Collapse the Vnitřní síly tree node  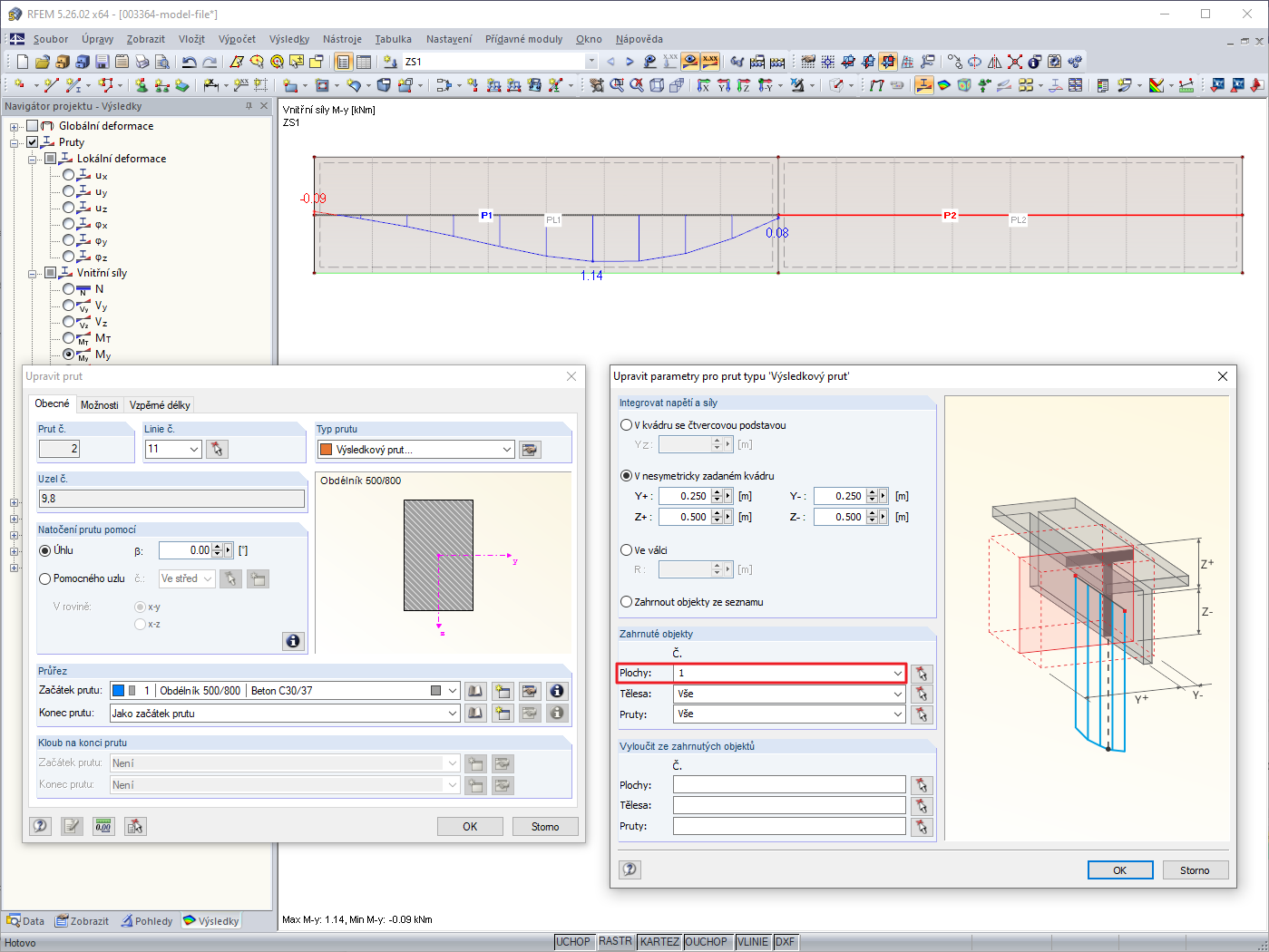32,273
